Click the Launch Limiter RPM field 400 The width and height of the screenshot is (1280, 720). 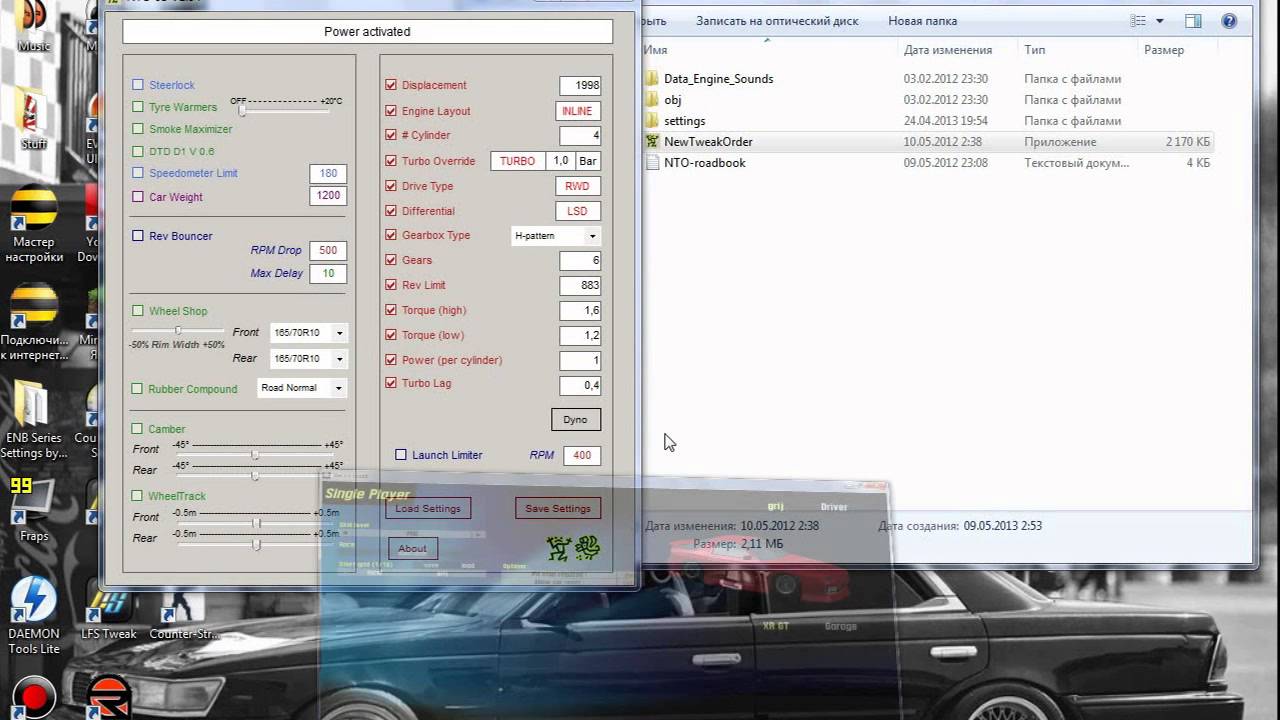pyautogui.click(x=582, y=455)
